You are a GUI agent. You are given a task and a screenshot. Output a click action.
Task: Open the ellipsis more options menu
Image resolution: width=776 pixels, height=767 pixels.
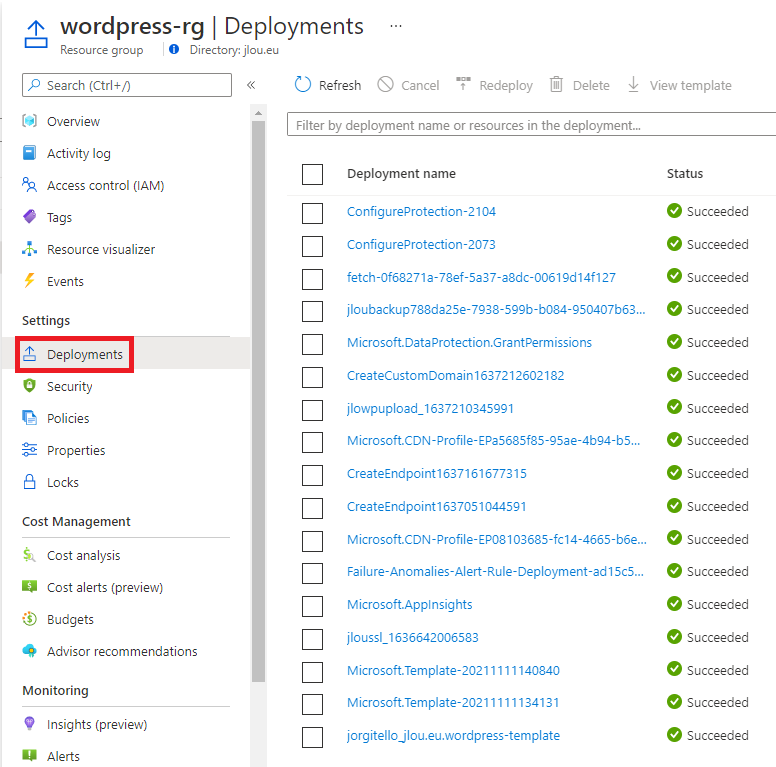point(396,26)
